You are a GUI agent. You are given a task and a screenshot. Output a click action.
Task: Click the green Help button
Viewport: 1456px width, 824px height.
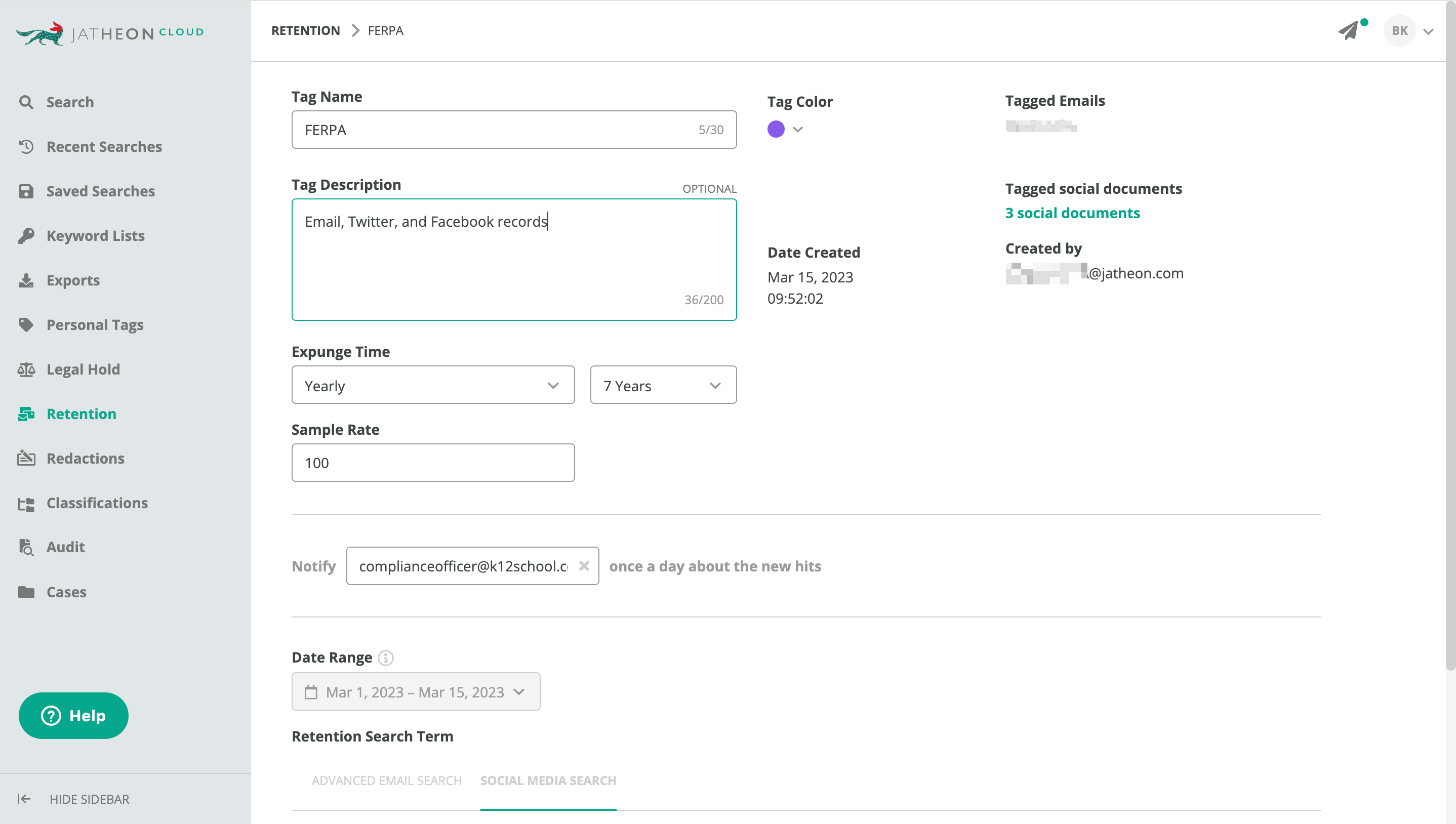[x=73, y=715]
